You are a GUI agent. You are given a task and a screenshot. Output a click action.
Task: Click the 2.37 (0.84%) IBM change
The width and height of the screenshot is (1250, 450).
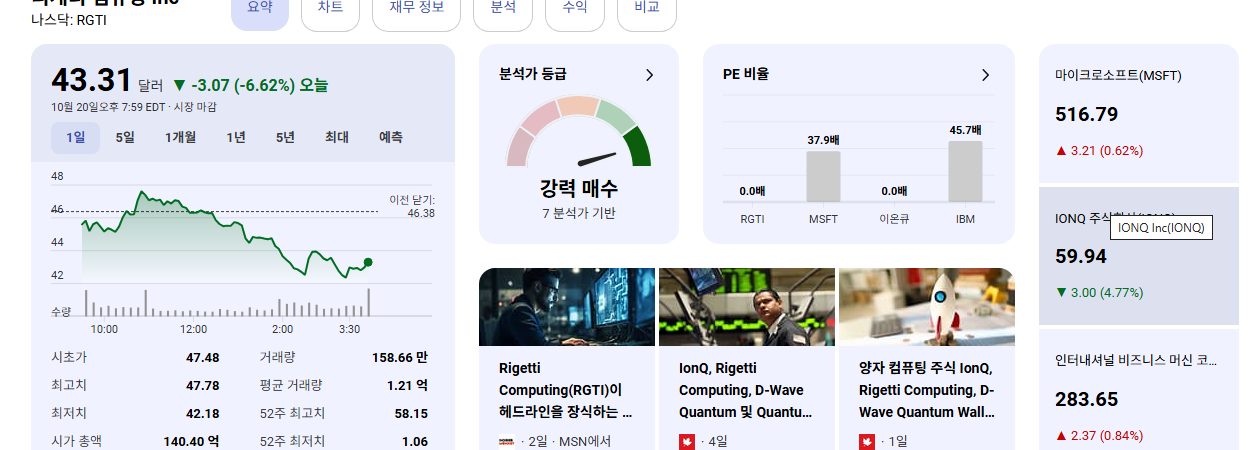(1099, 436)
